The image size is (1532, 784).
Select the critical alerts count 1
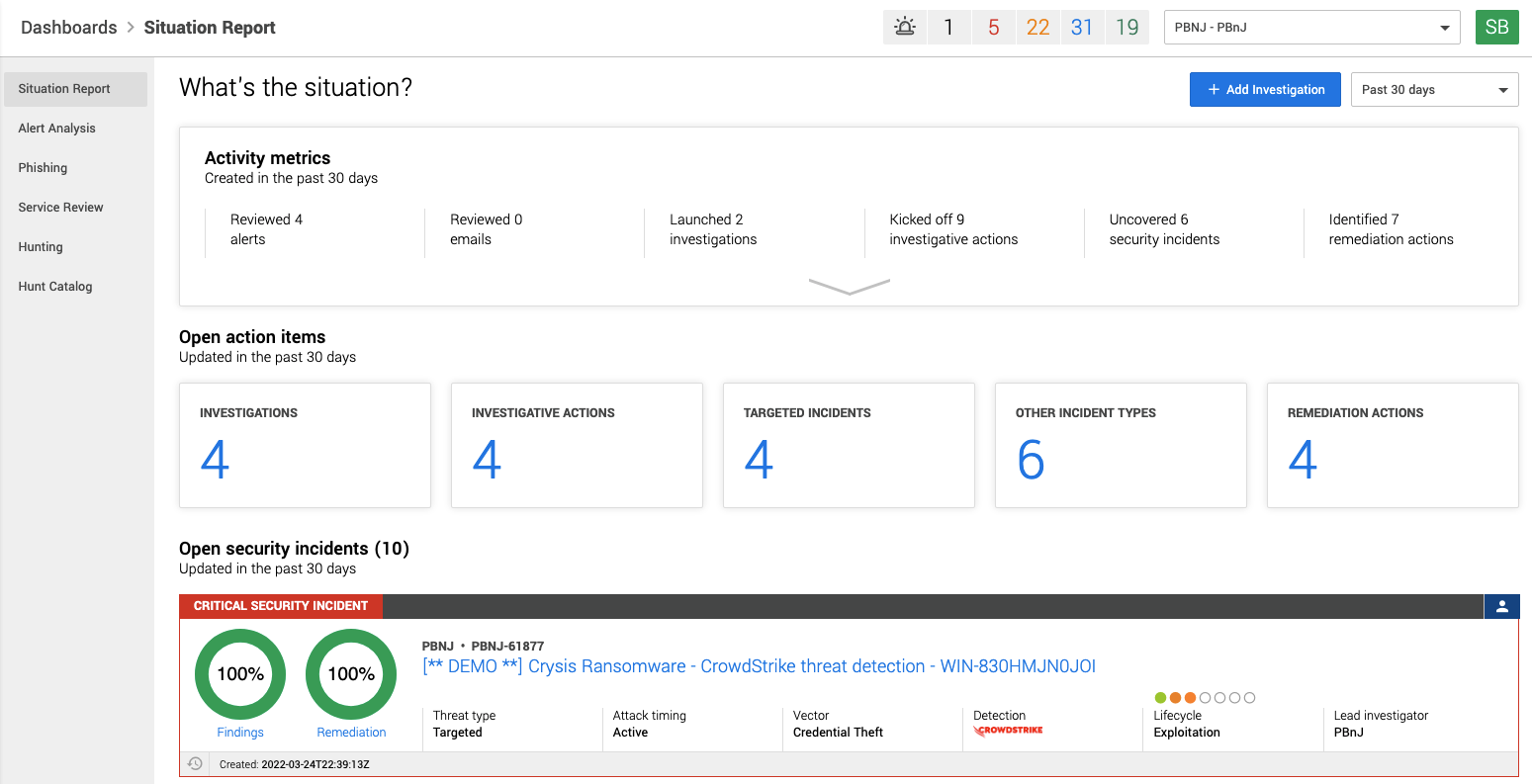pyautogui.click(x=948, y=27)
